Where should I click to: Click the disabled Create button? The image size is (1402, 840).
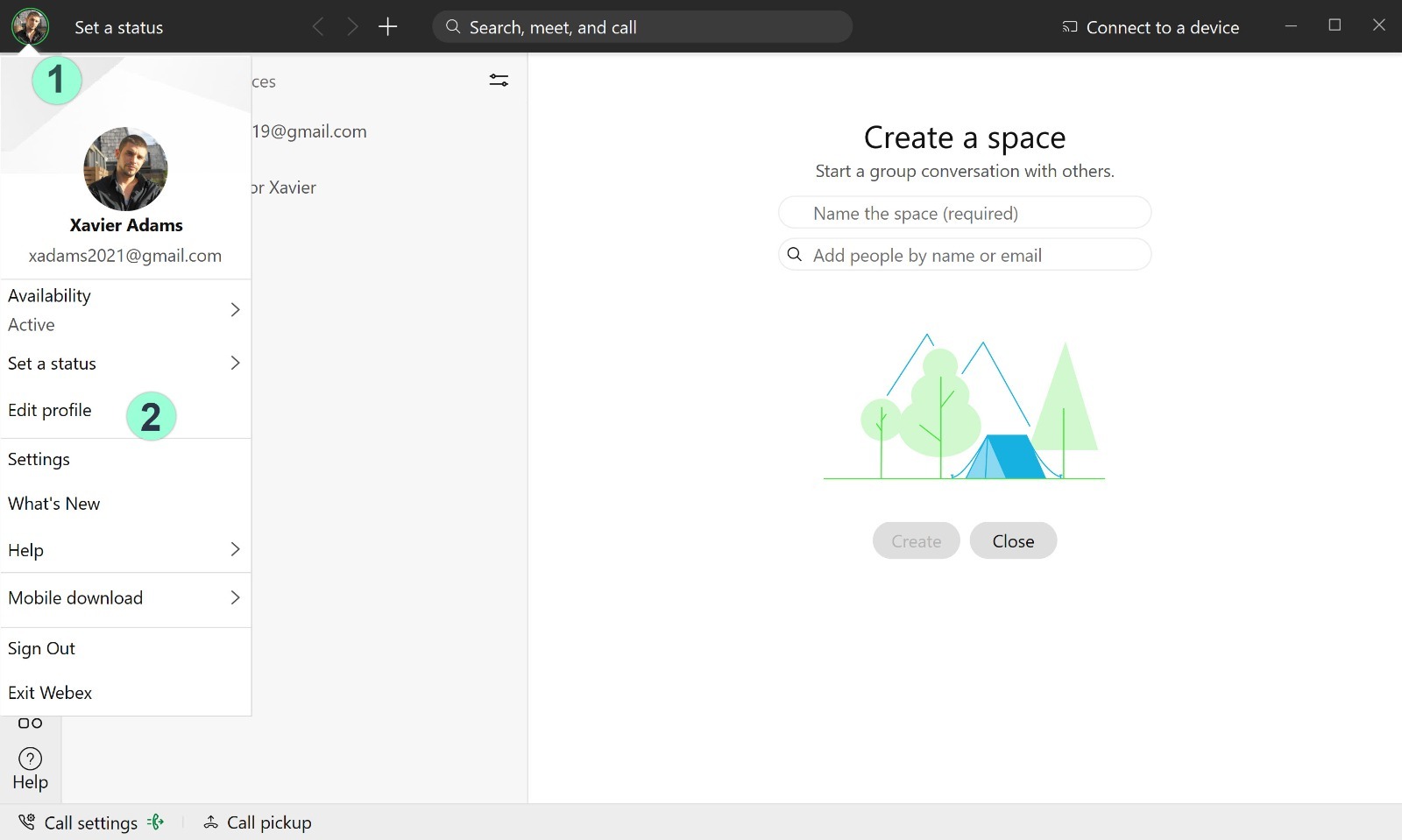pos(917,541)
